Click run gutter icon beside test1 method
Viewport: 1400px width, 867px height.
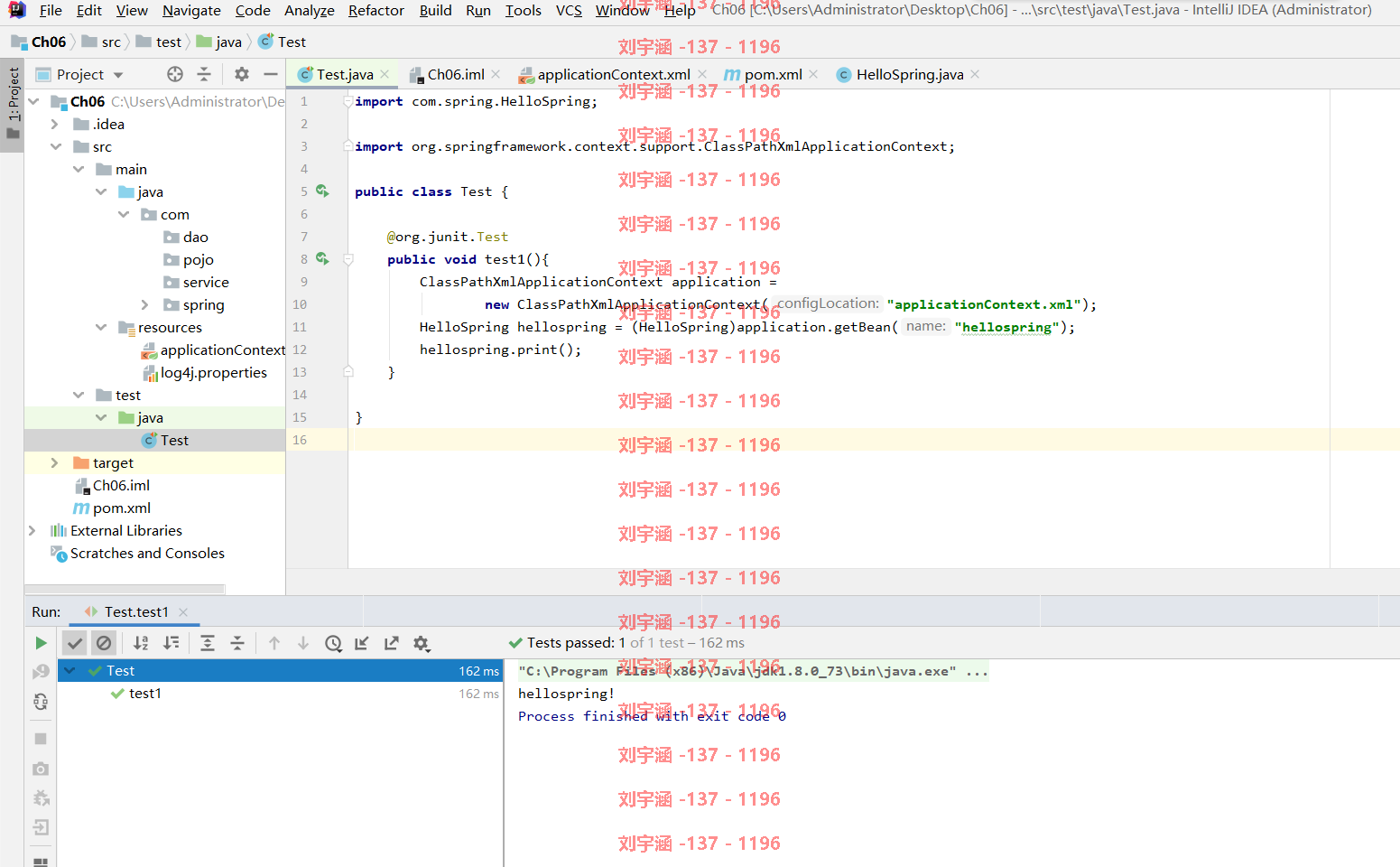click(322, 259)
